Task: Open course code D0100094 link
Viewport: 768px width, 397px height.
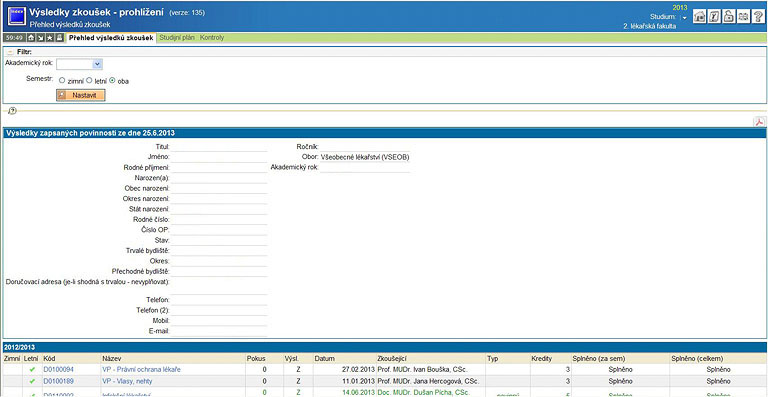Action: [58, 370]
